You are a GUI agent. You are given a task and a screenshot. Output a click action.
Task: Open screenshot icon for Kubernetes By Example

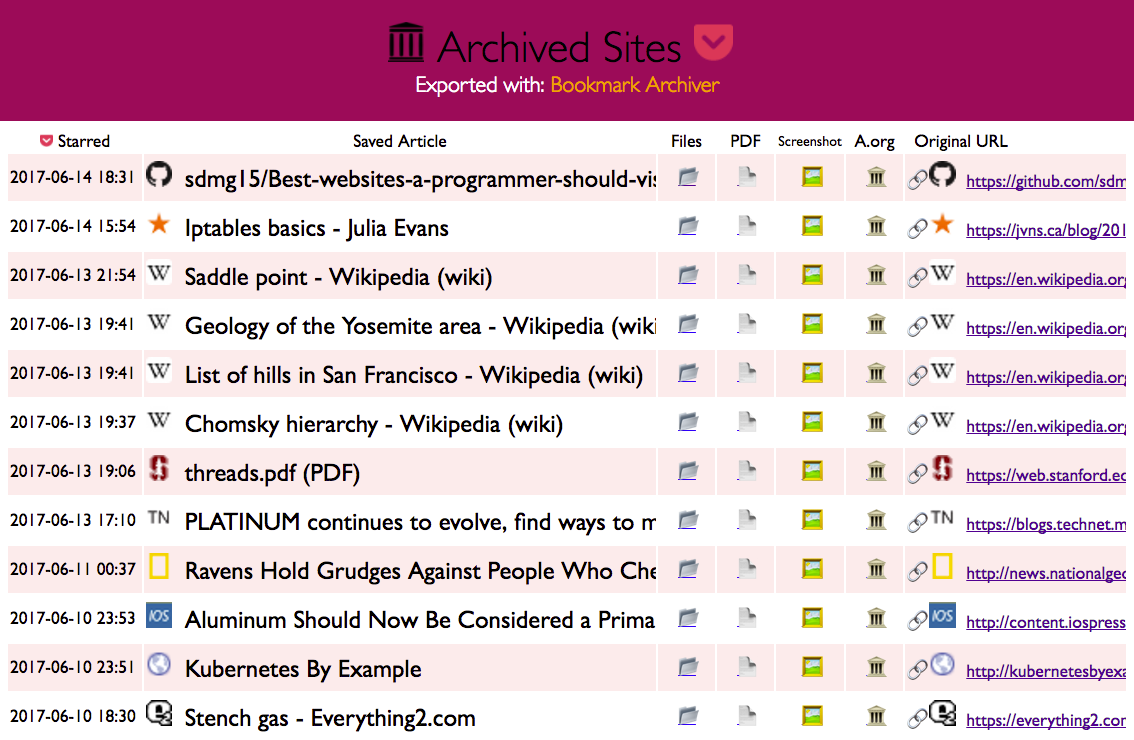pos(812,667)
